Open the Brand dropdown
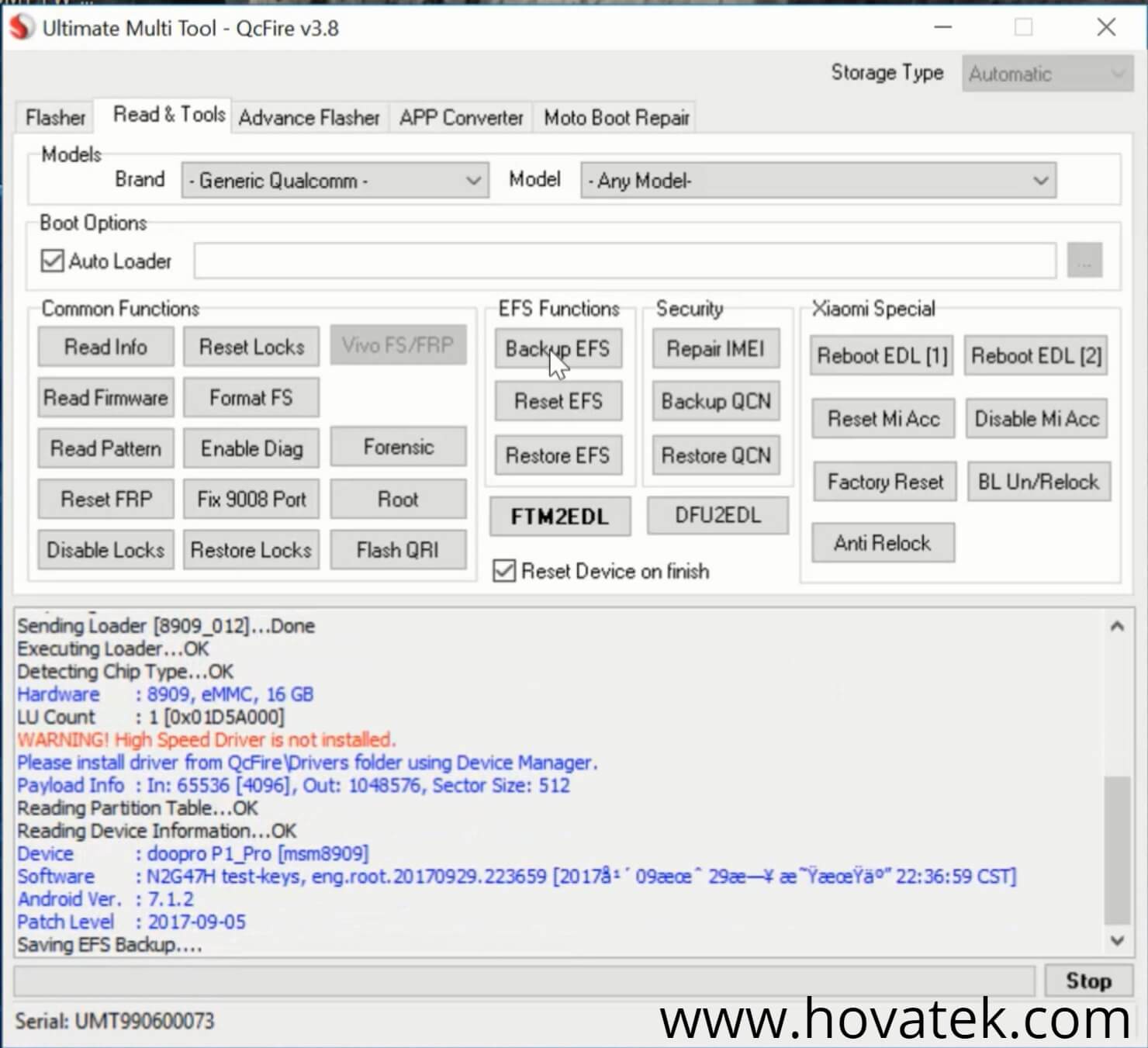Viewport: 1148px width, 1048px height. 334,181
